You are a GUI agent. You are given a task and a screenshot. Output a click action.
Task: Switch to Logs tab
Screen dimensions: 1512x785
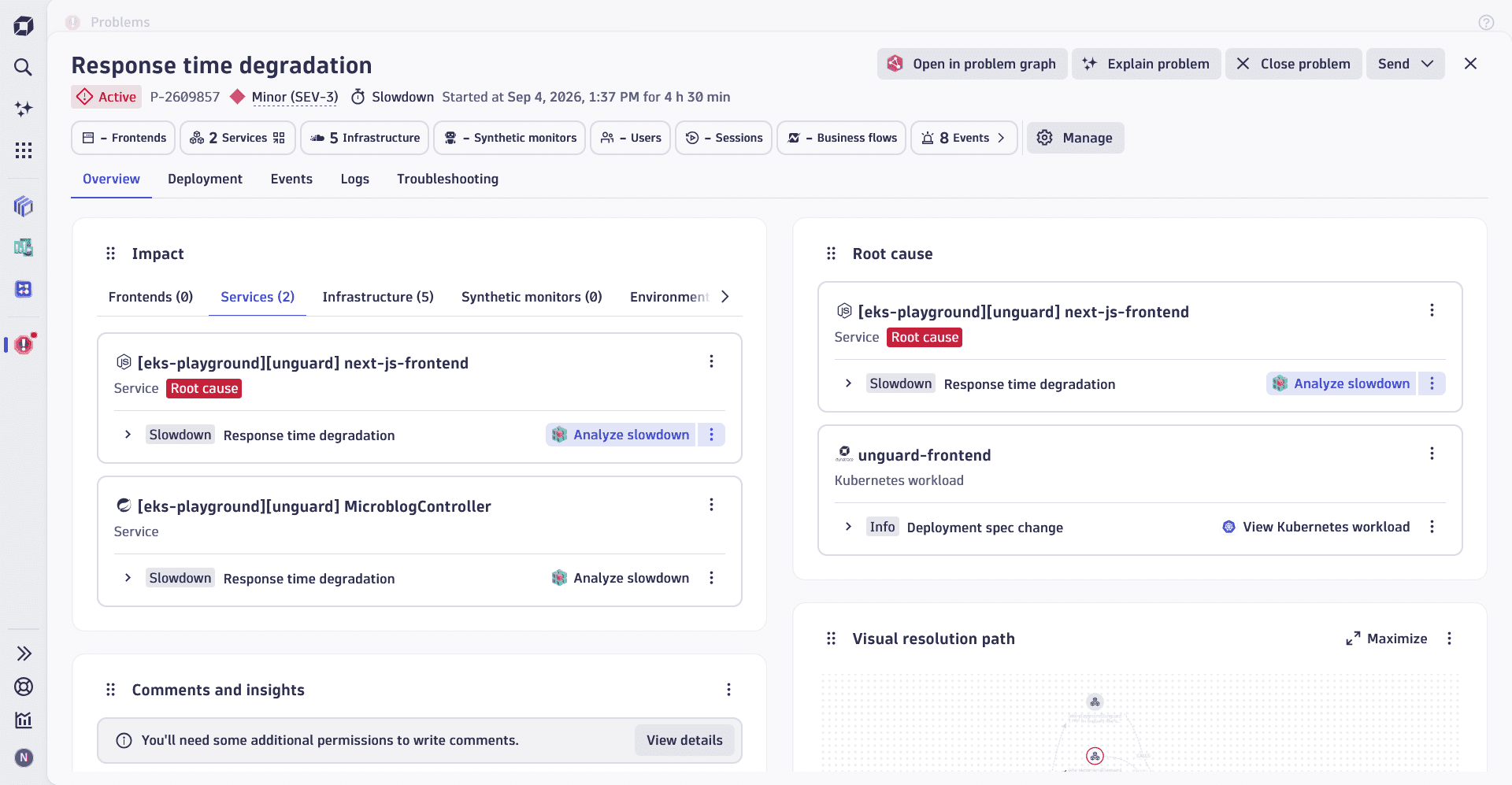point(355,179)
